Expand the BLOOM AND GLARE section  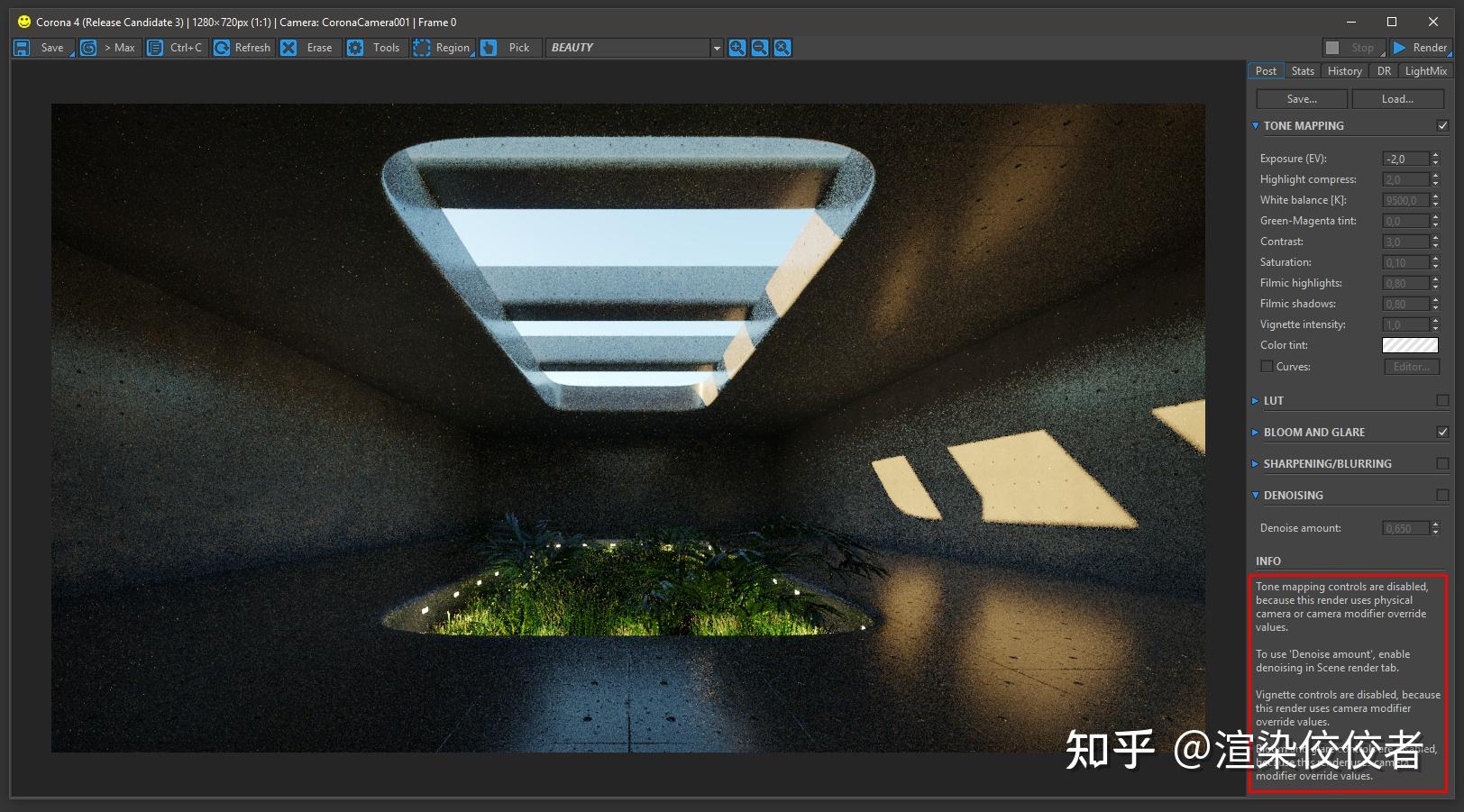[1256, 433]
